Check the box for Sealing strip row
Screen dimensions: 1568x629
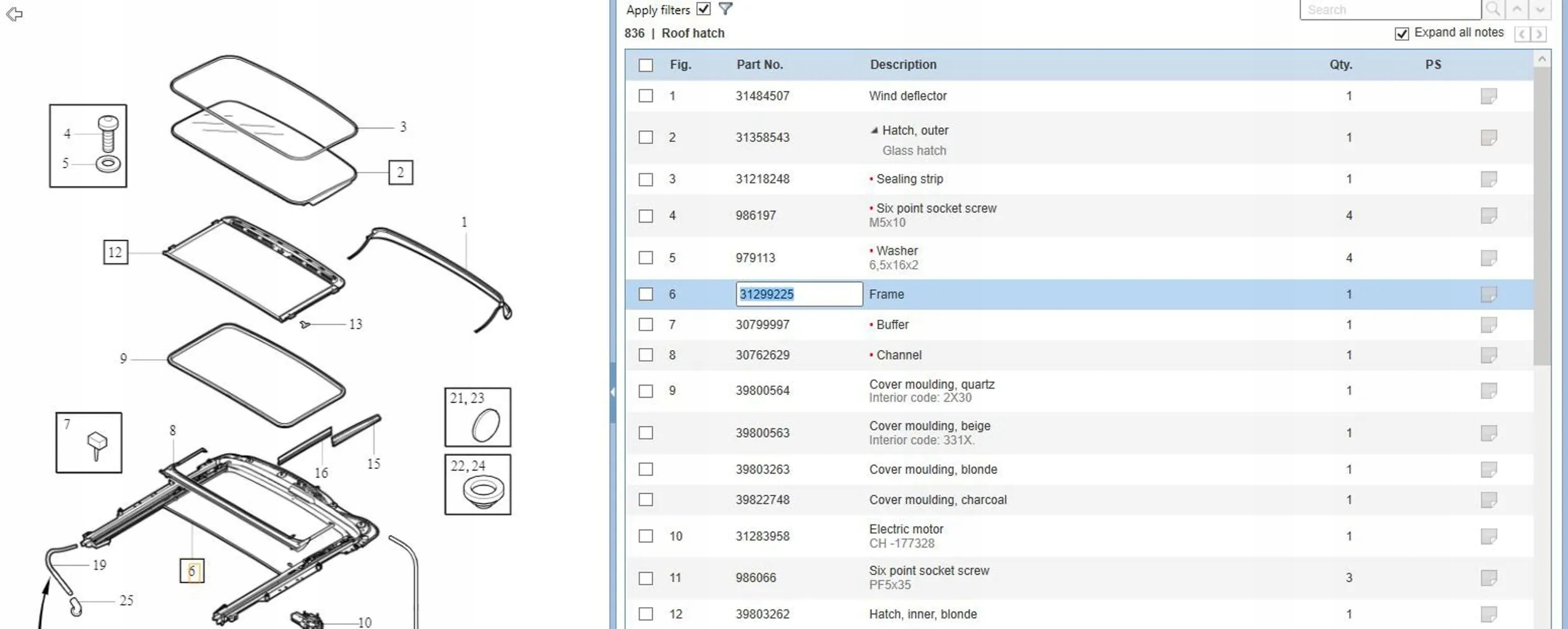[645, 179]
